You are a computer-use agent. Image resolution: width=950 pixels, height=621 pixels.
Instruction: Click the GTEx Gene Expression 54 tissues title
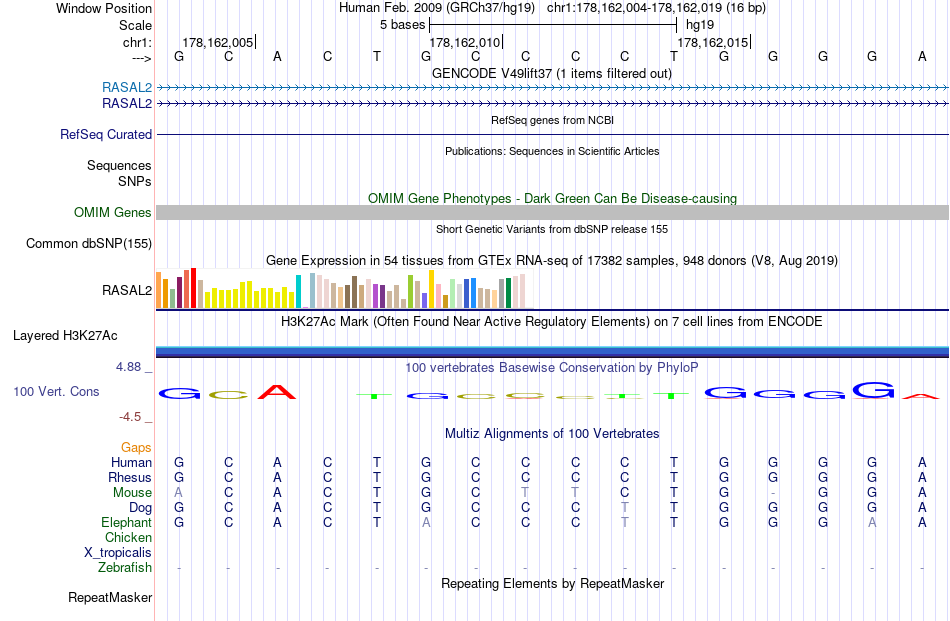tap(552, 261)
